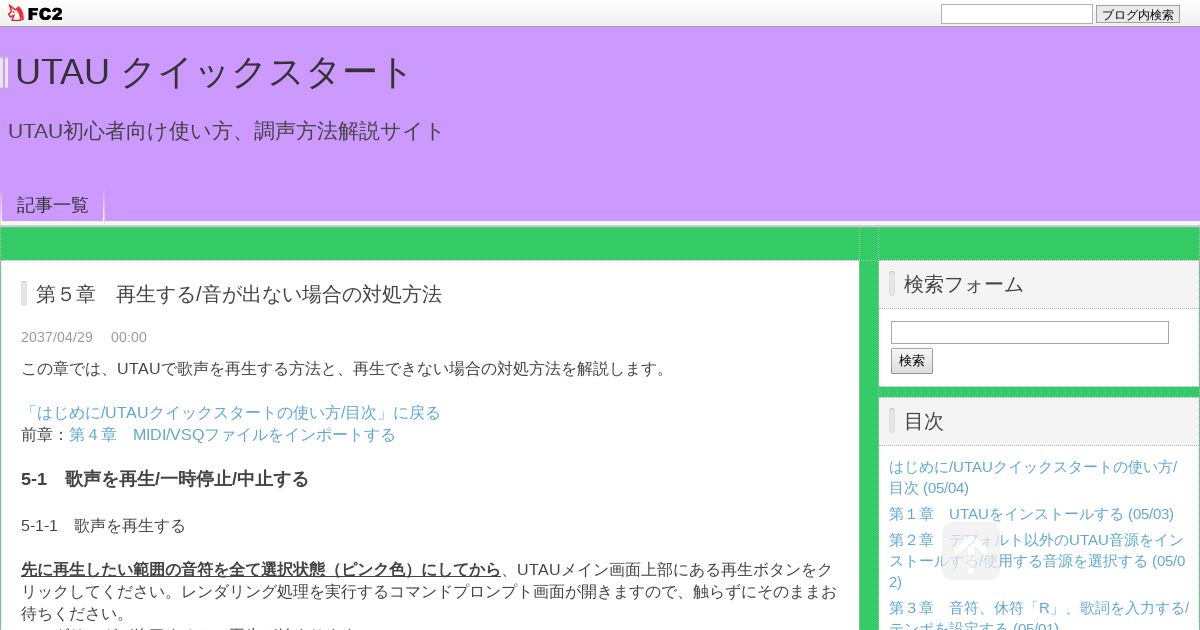Image resolution: width=1200 pixels, height=630 pixels.
Task: Open sidebar link 第１章 UTAUをインストールする
Action: (x=1031, y=513)
